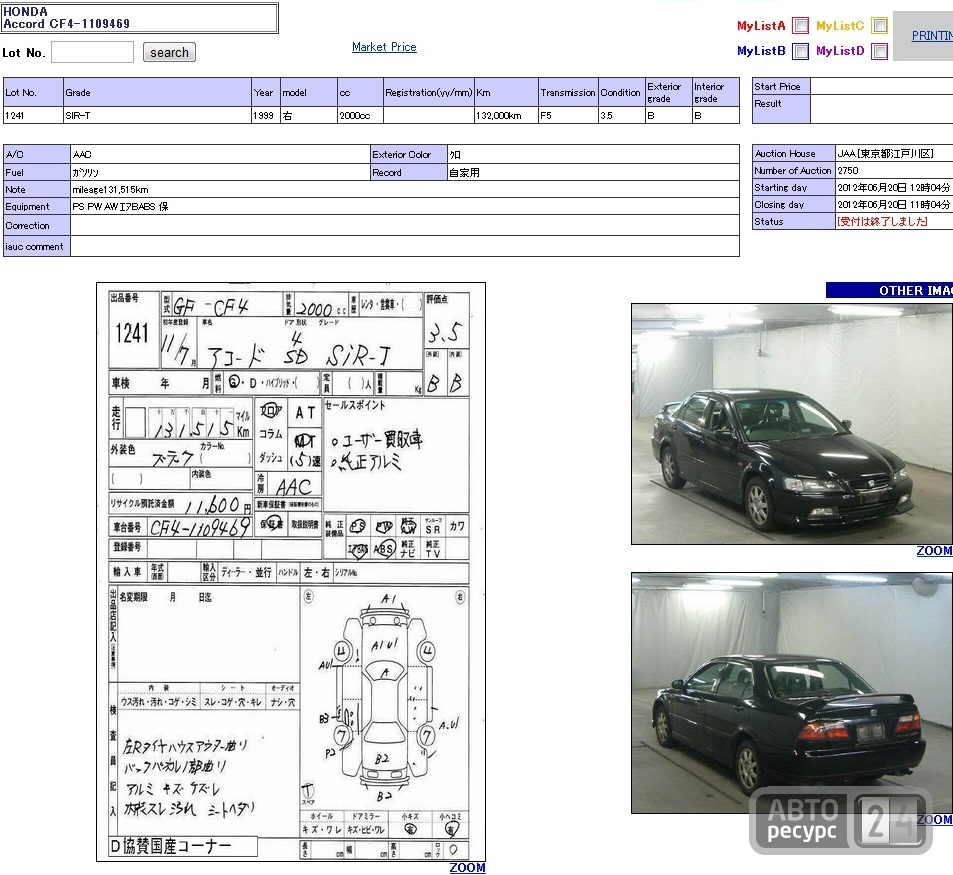Select the condition value 3.5

622,115
